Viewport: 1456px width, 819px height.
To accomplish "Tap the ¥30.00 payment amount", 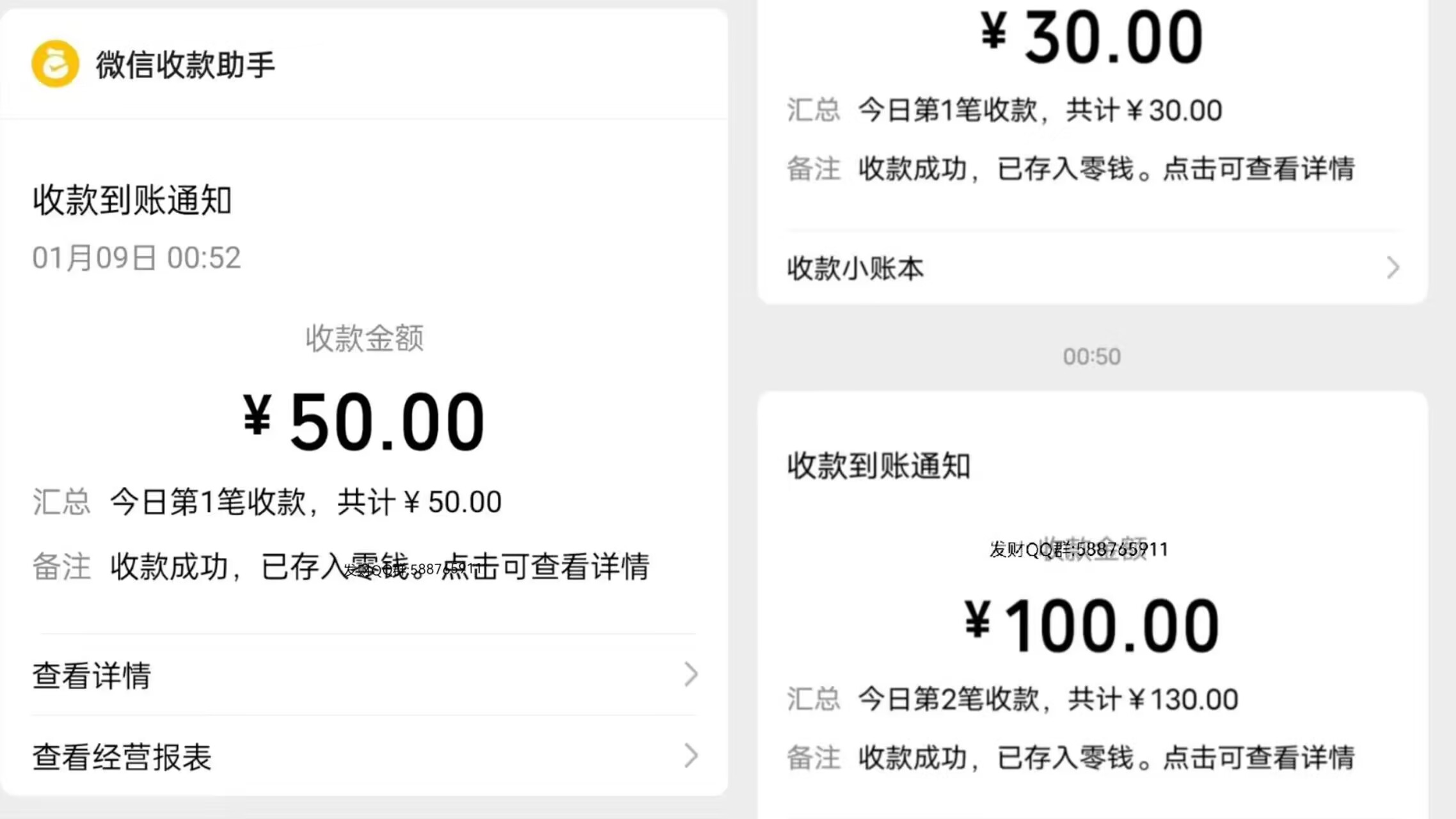I will pos(1091,38).
